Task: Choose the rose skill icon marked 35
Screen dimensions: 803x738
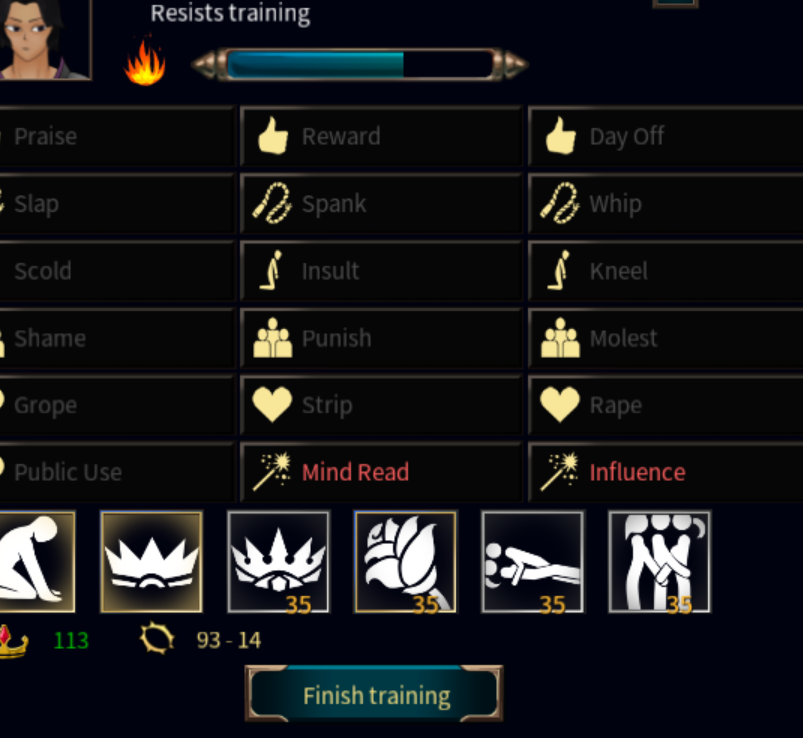Action: [x=406, y=562]
